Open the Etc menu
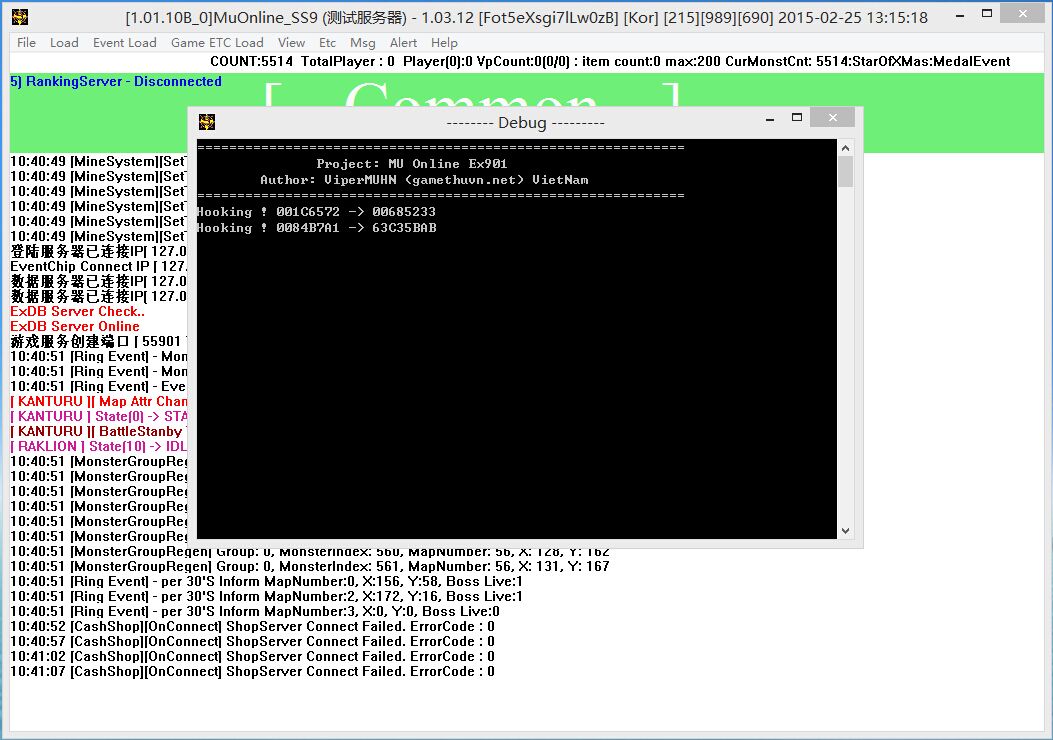The width and height of the screenshot is (1053, 740). (327, 42)
